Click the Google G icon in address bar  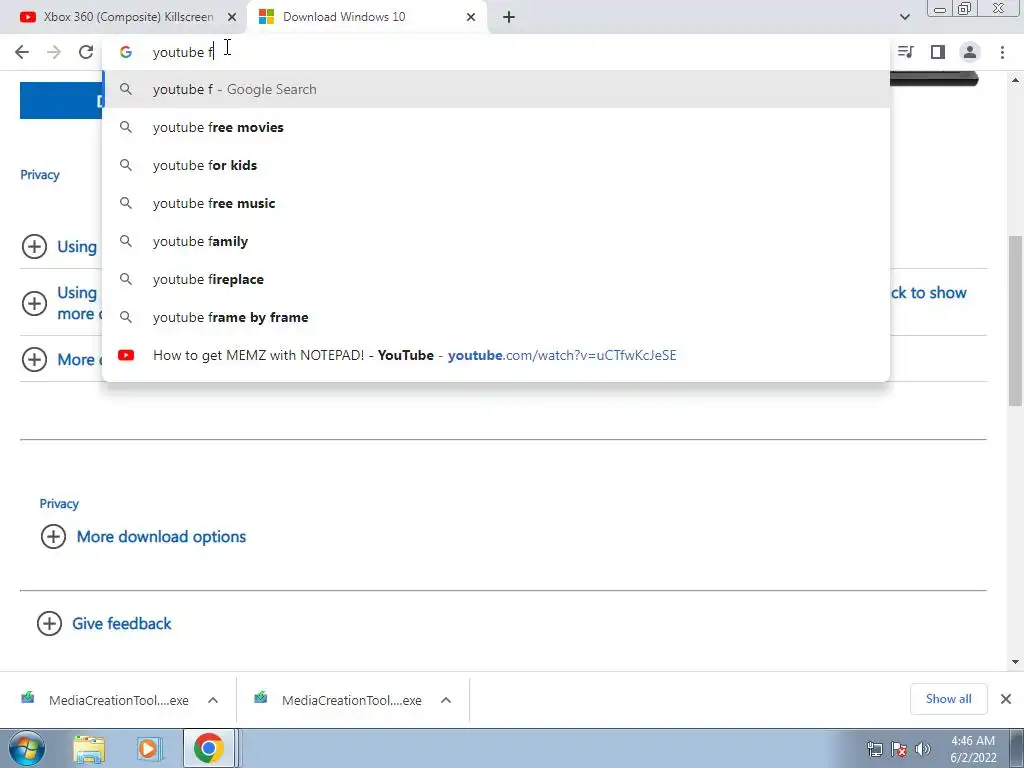click(x=126, y=52)
